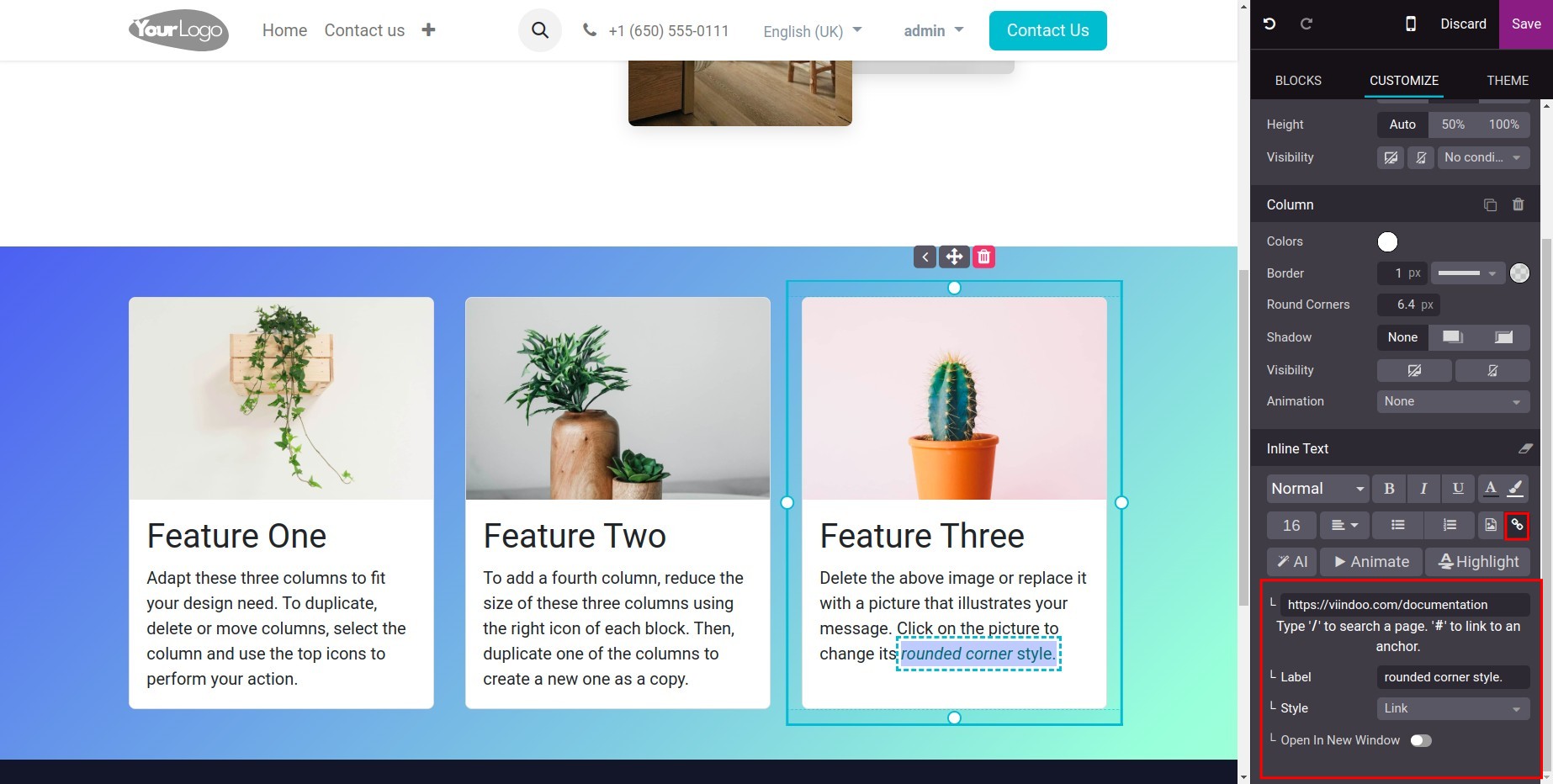Select None shadow option
This screenshot has width=1553, height=784.
[x=1402, y=337]
